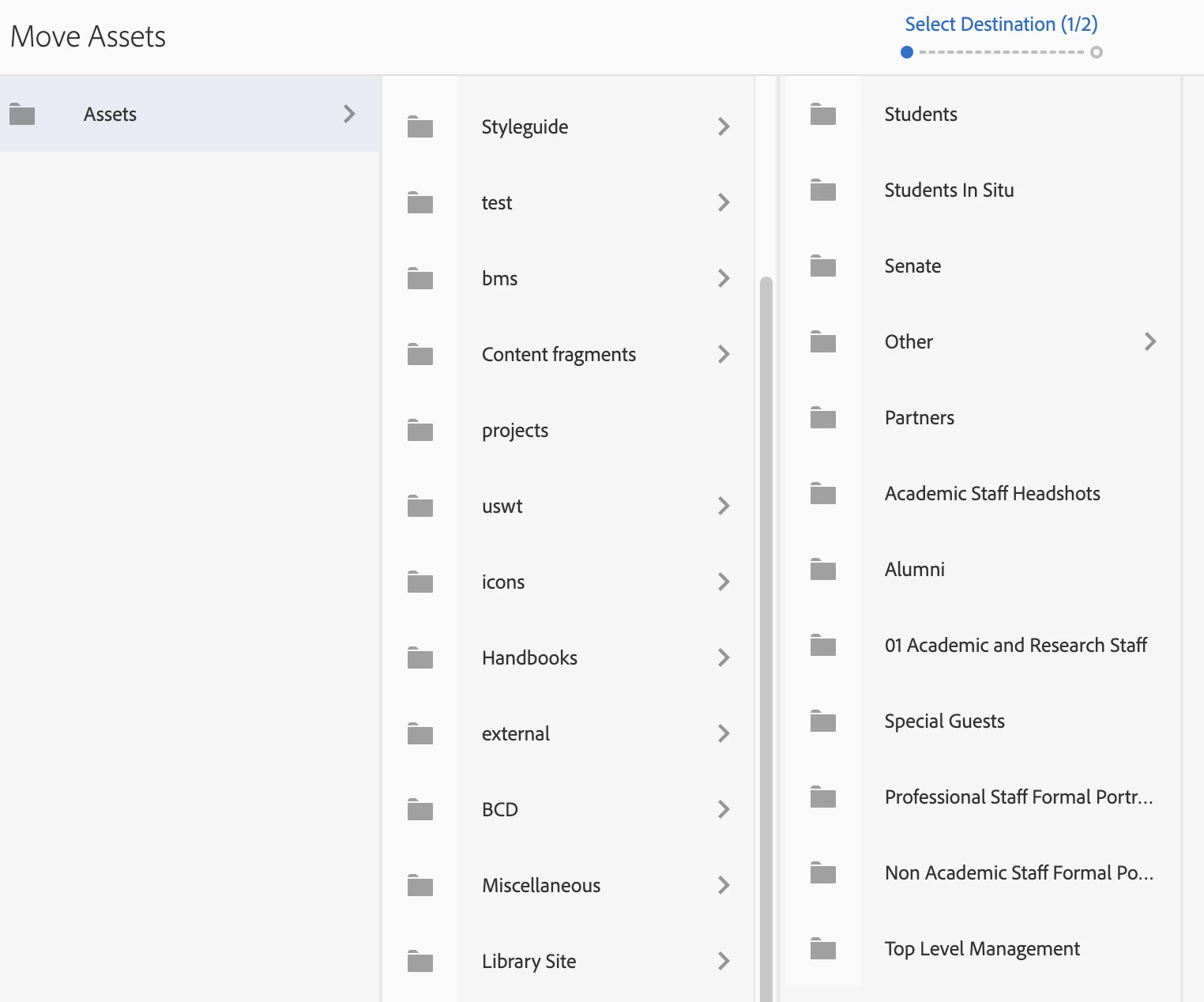Image resolution: width=1204 pixels, height=1002 pixels.
Task: Expand the Miscellaneous folder chevron
Action: click(724, 885)
